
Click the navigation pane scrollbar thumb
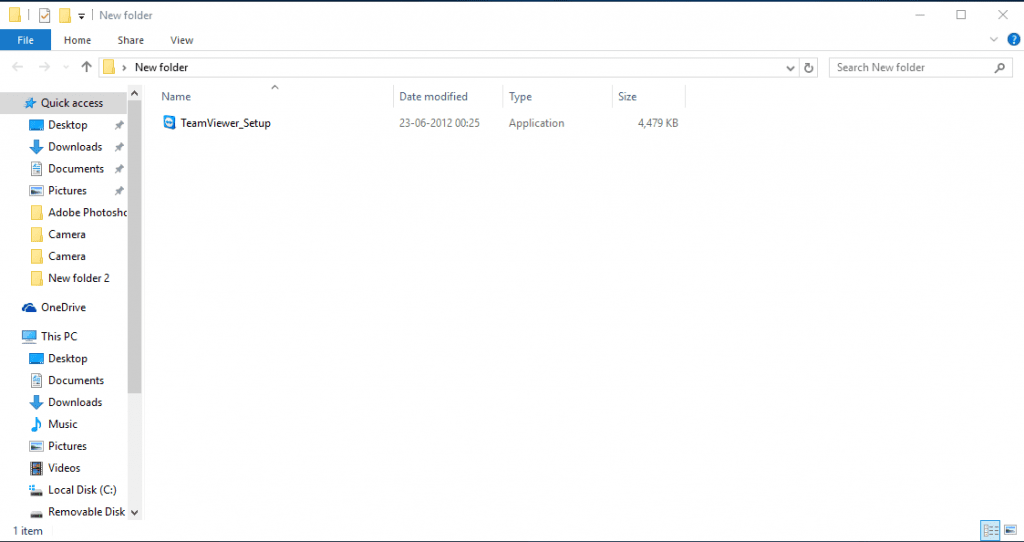(135, 247)
